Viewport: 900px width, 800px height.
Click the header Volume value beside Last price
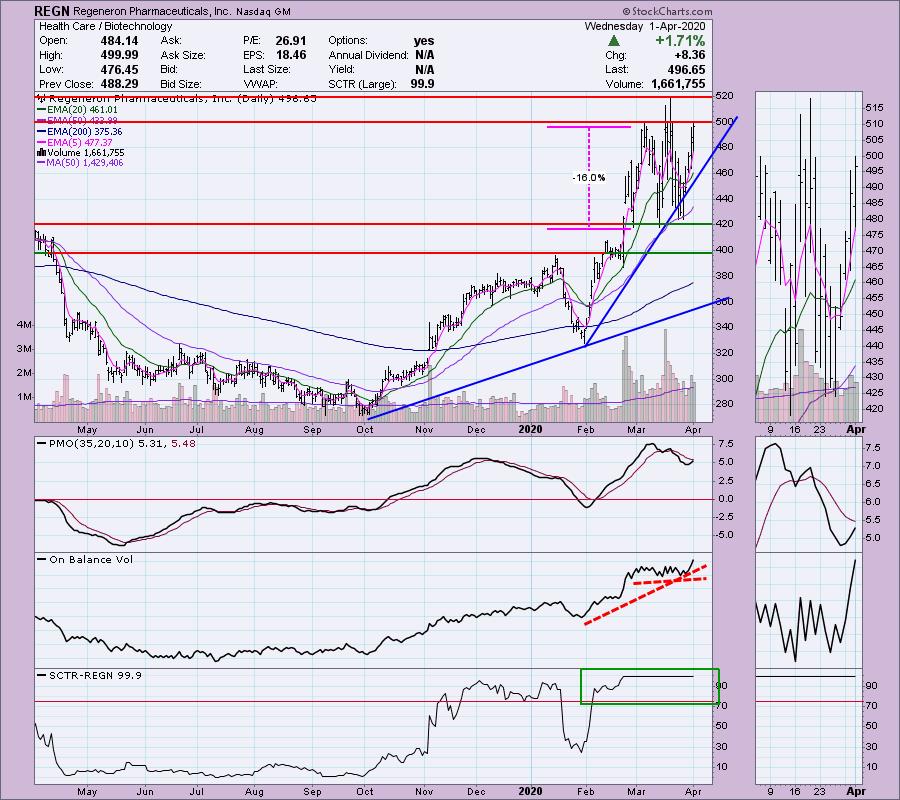[678, 84]
